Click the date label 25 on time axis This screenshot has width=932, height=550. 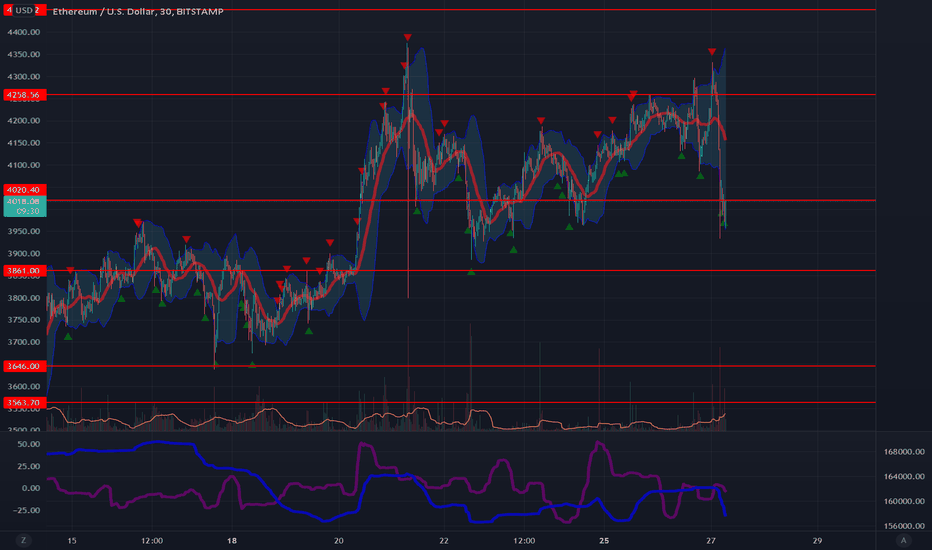[x=604, y=540]
